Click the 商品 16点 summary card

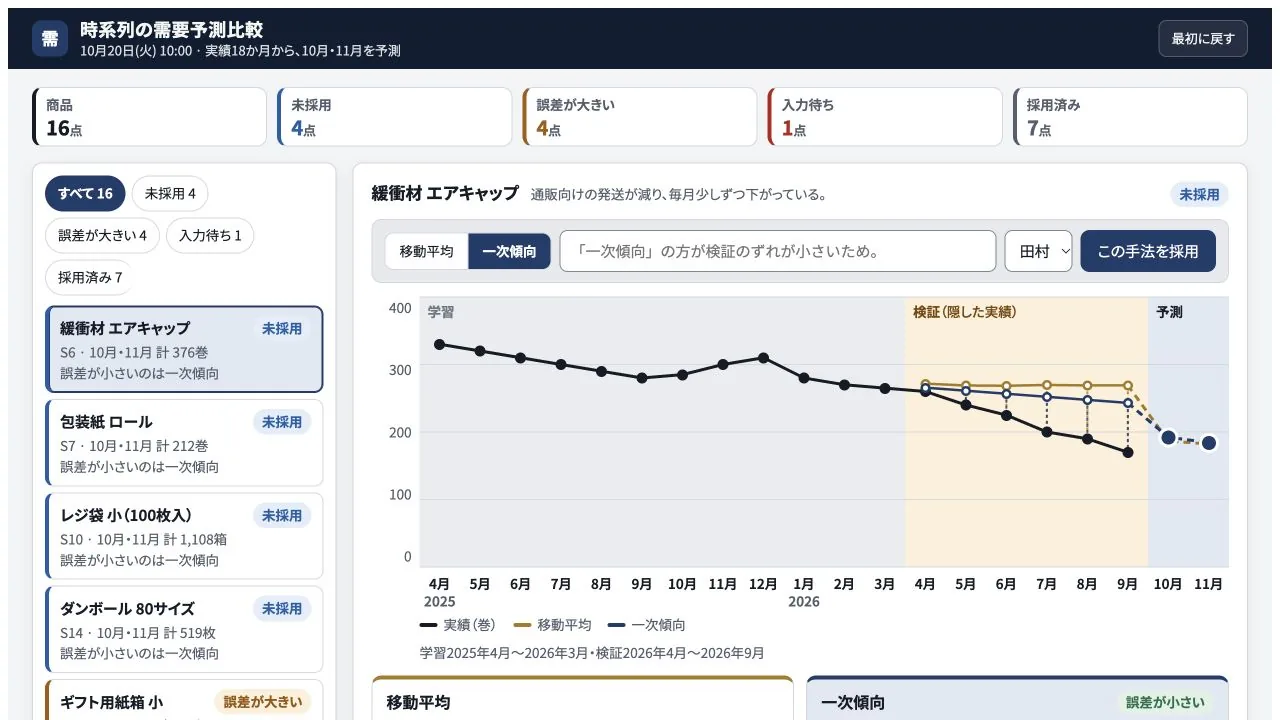pos(150,117)
